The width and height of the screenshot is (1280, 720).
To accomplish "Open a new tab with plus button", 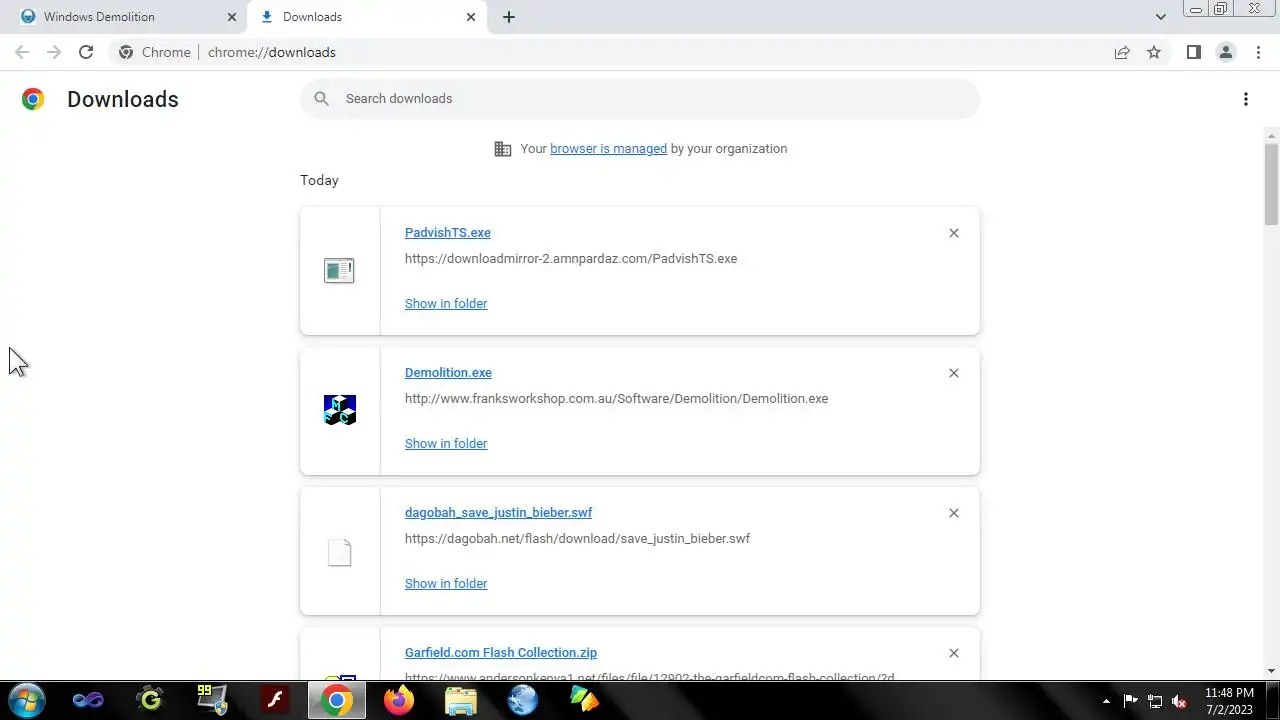I will click(508, 17).
